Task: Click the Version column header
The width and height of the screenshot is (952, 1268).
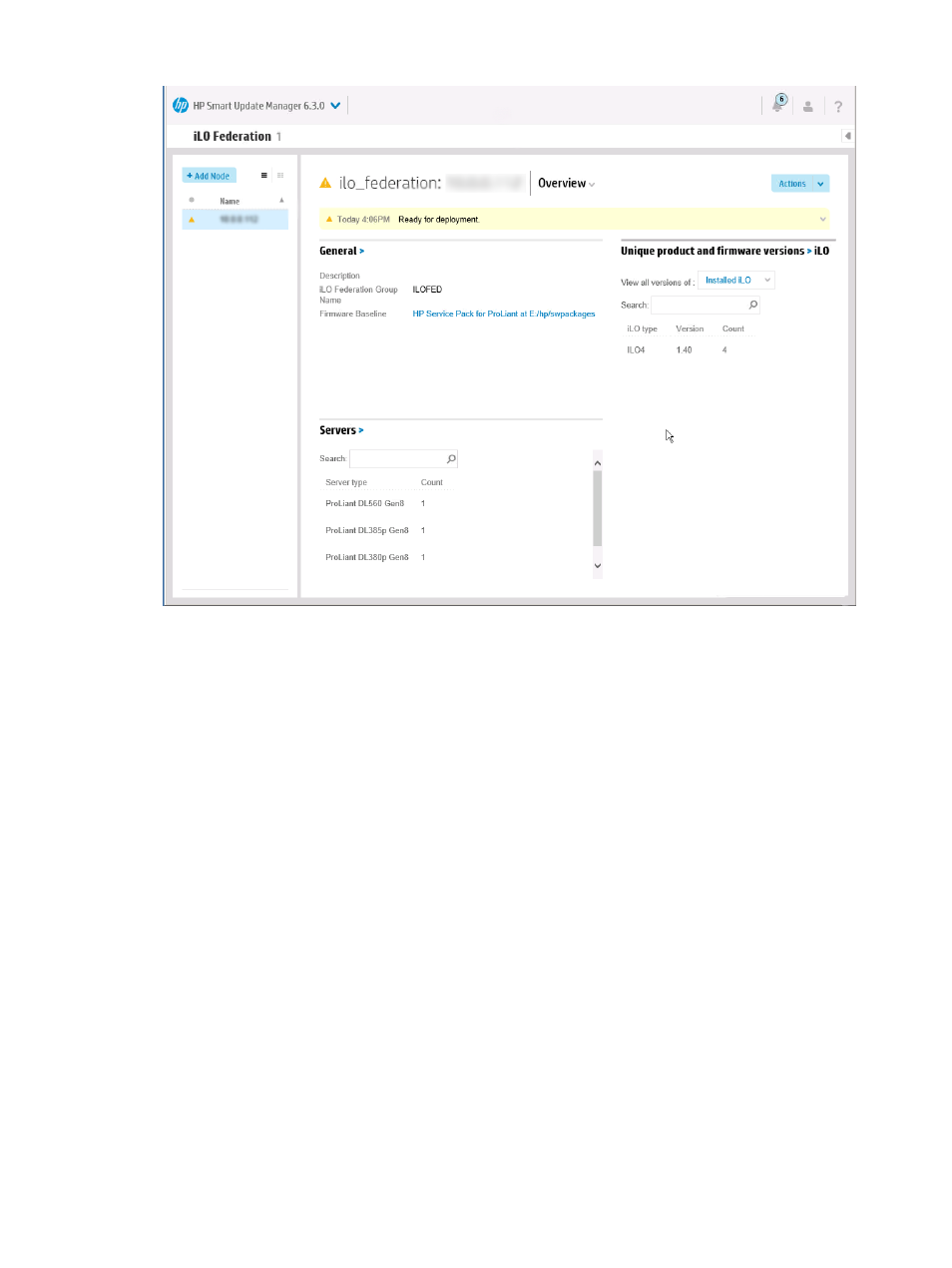Action: point(690,328)
